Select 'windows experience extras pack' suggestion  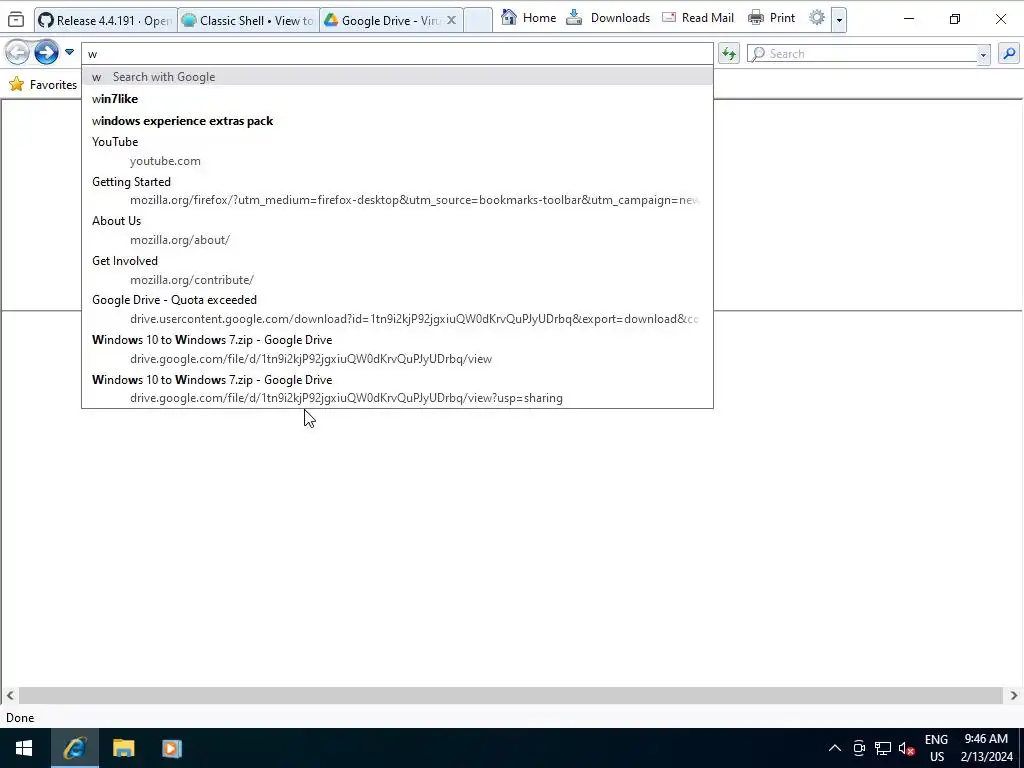(x=397, y=121)
